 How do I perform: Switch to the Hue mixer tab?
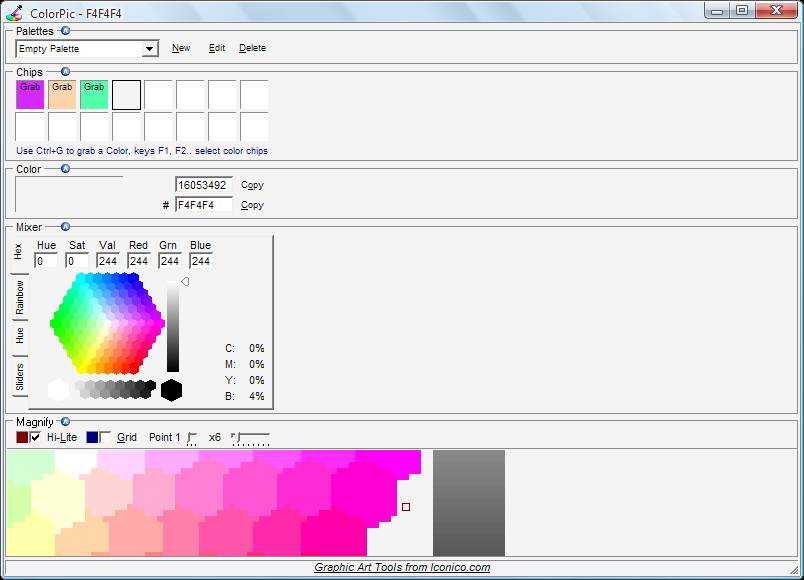point(19,335)
